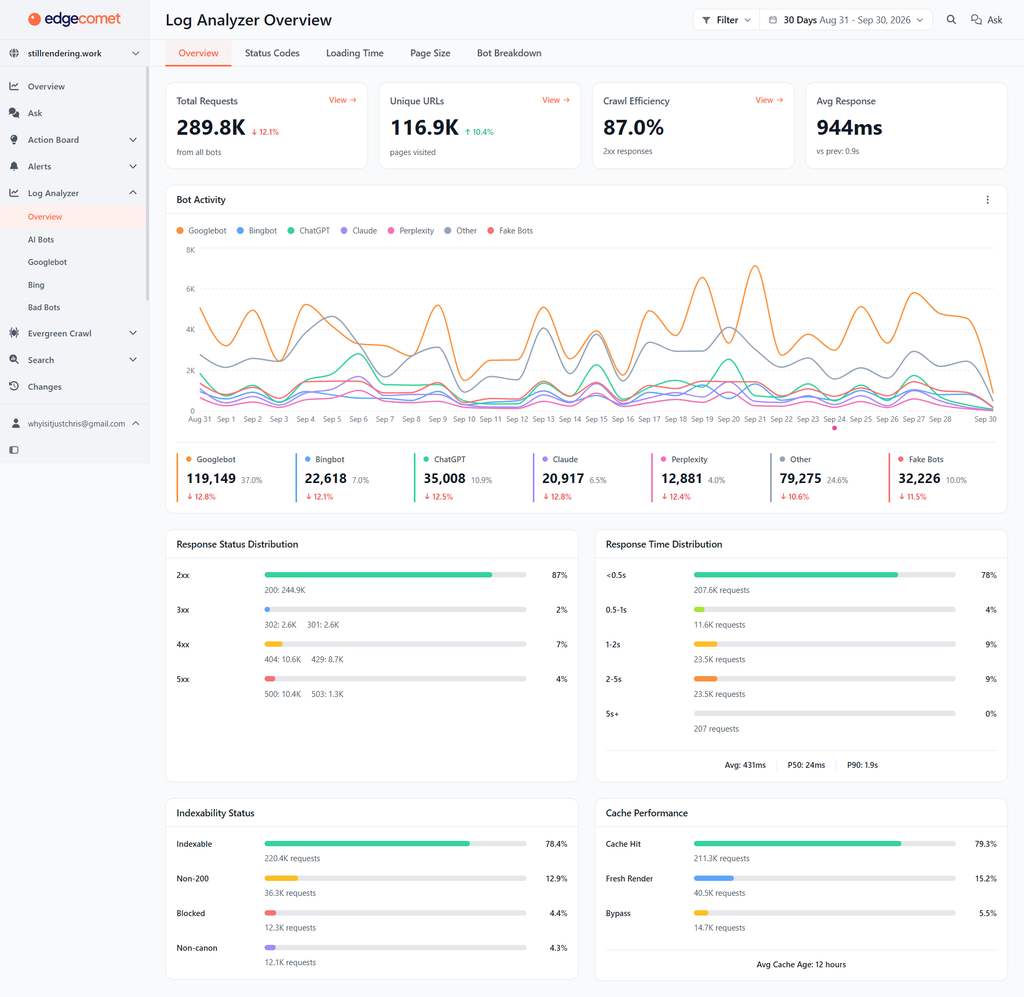This screenshot has height=997, width=1024.
Task: Click the Changes history icon
Action: (x=14, y=387)
